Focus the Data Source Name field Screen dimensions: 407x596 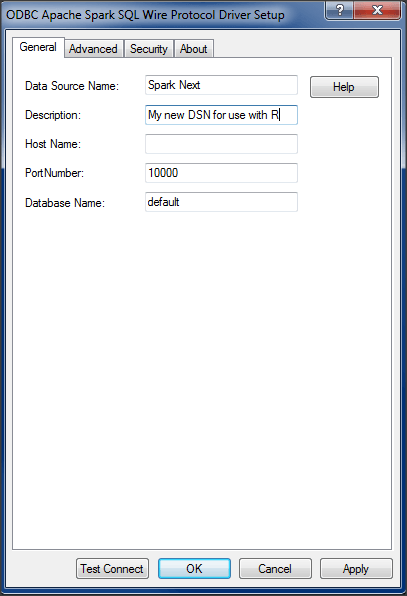pos(221,85)
